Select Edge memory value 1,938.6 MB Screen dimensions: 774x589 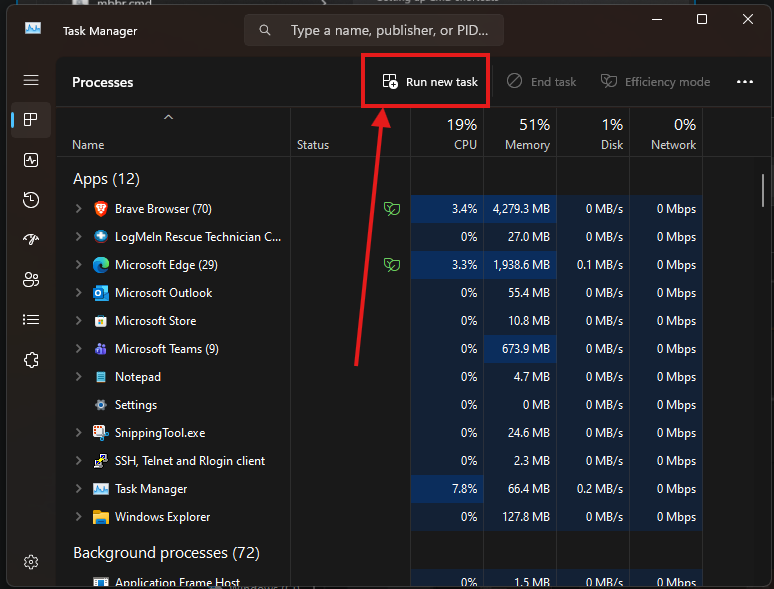pyautogui.click(x=521, y=265)
